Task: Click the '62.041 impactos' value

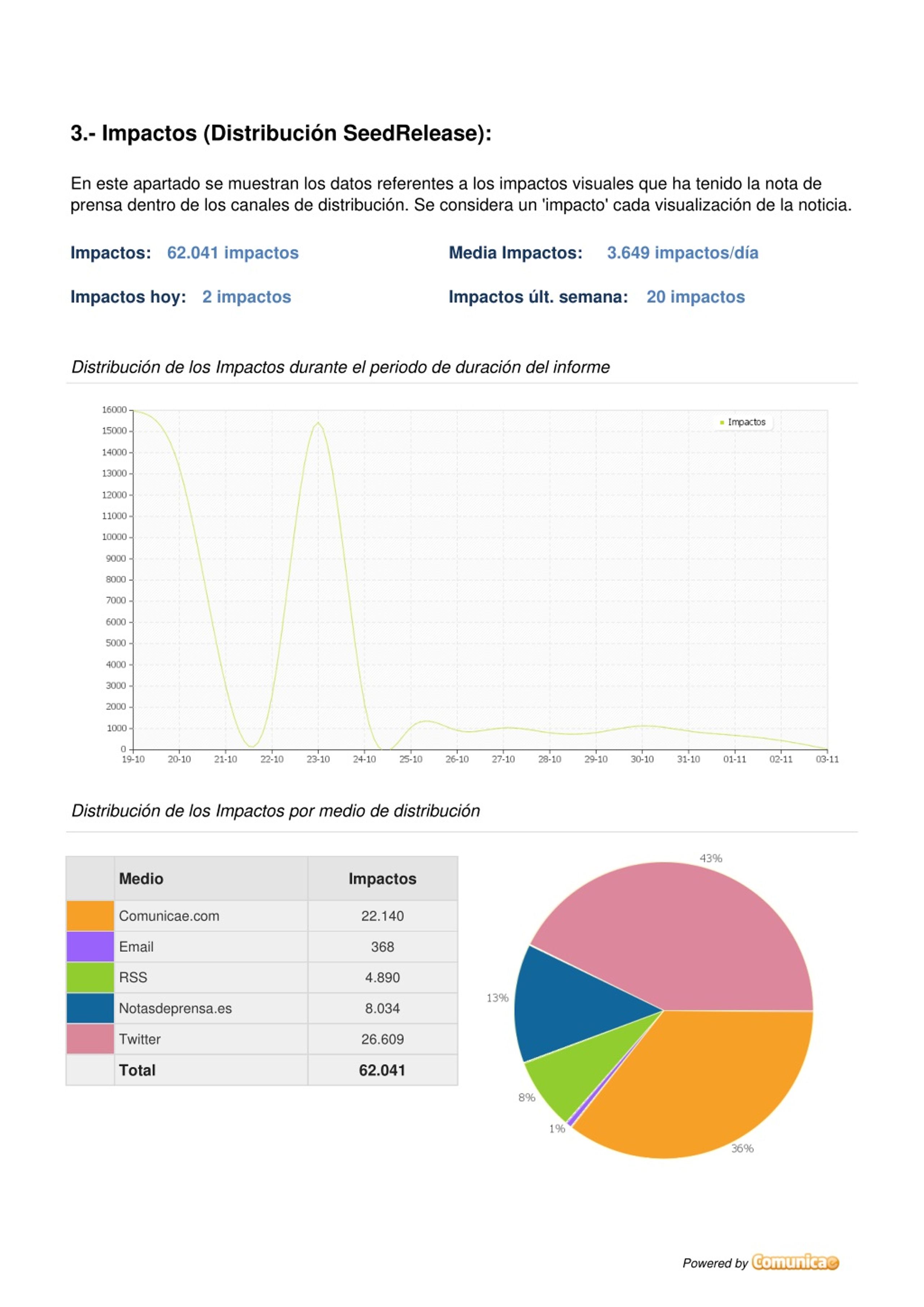Action: pyautogui.click(x=233, y=253)
